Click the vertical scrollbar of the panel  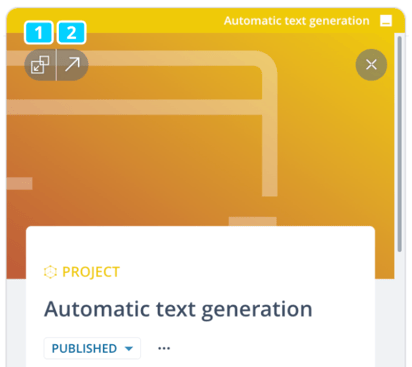(400, 143)
